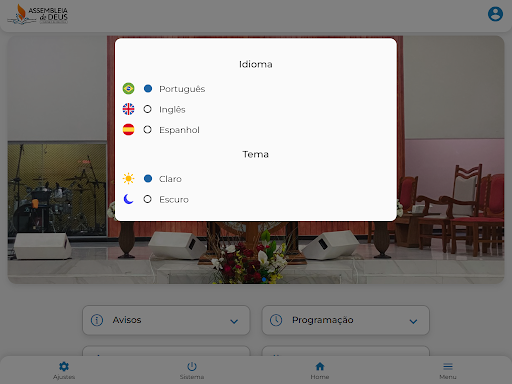Go to the Home tab
This screenshot has width=512, height=384.
click(320, 370)
